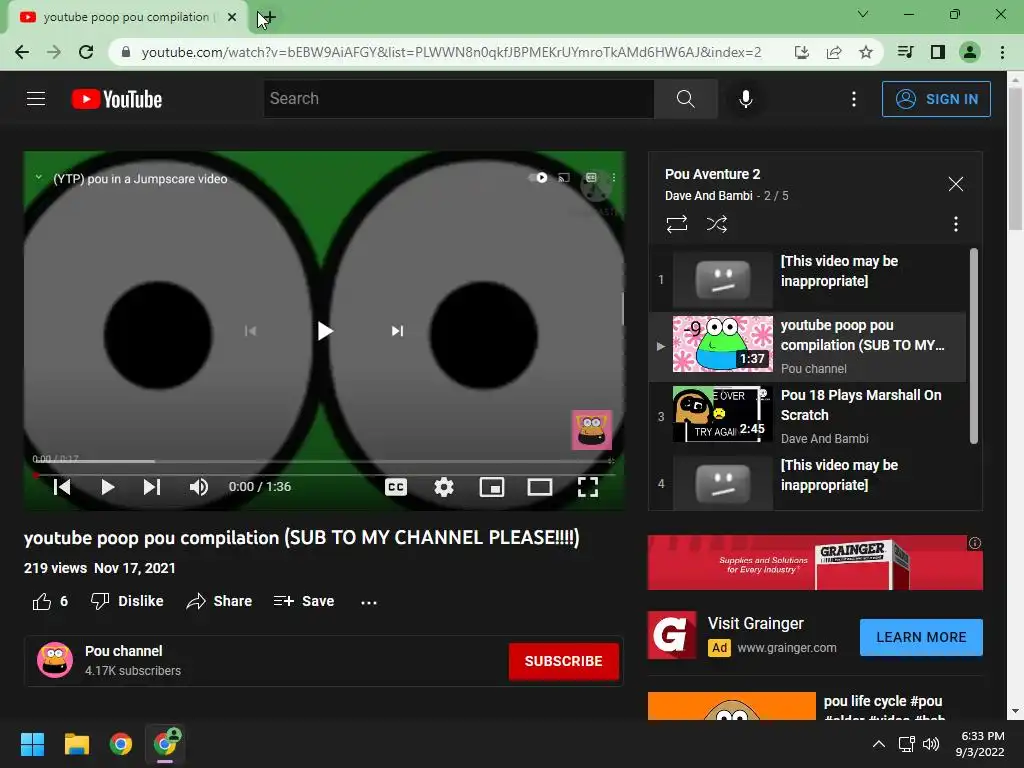Open the player settings gear
Image resolution: width=1024 pixels, height=768 pixels.
point(444,487)
